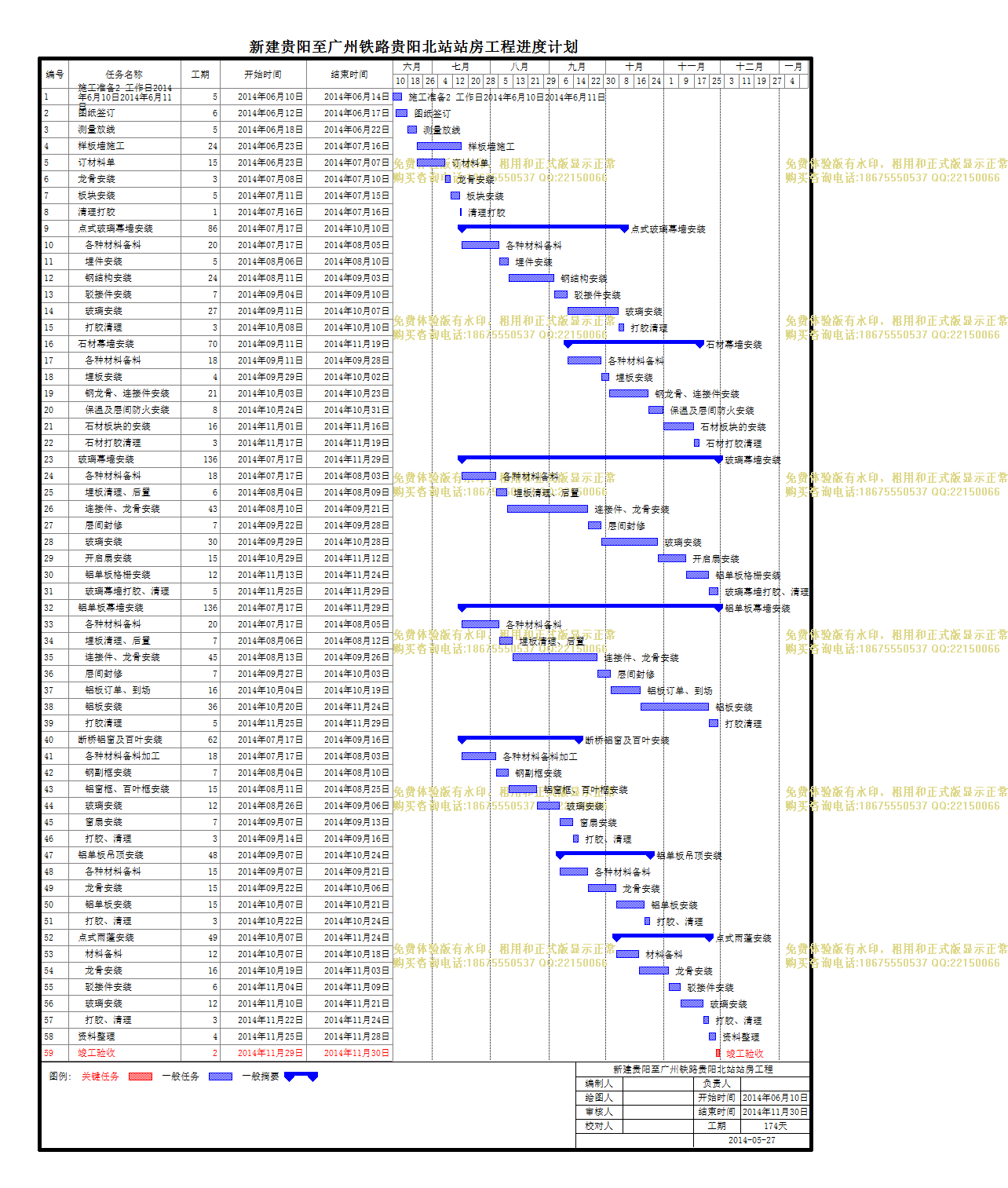Image resolution: width=1008 pixels, height=1188 pixels.
Task: Click the 负责人 cell in the footer table
Action: (717, 1084)
